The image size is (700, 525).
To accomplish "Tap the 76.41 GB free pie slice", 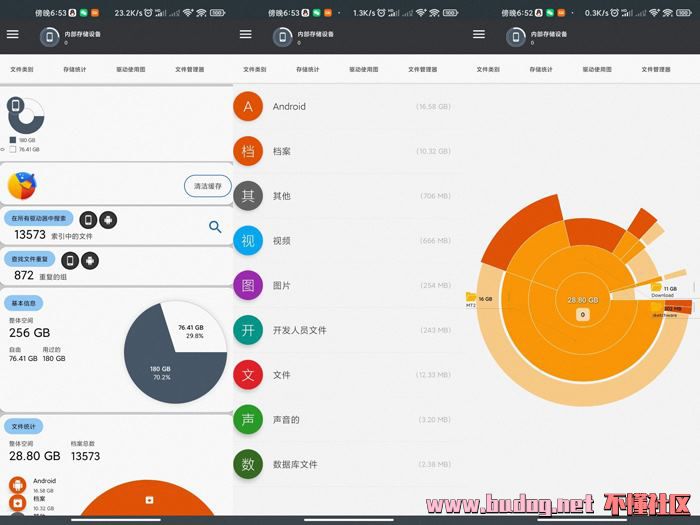I will (194, 331).
